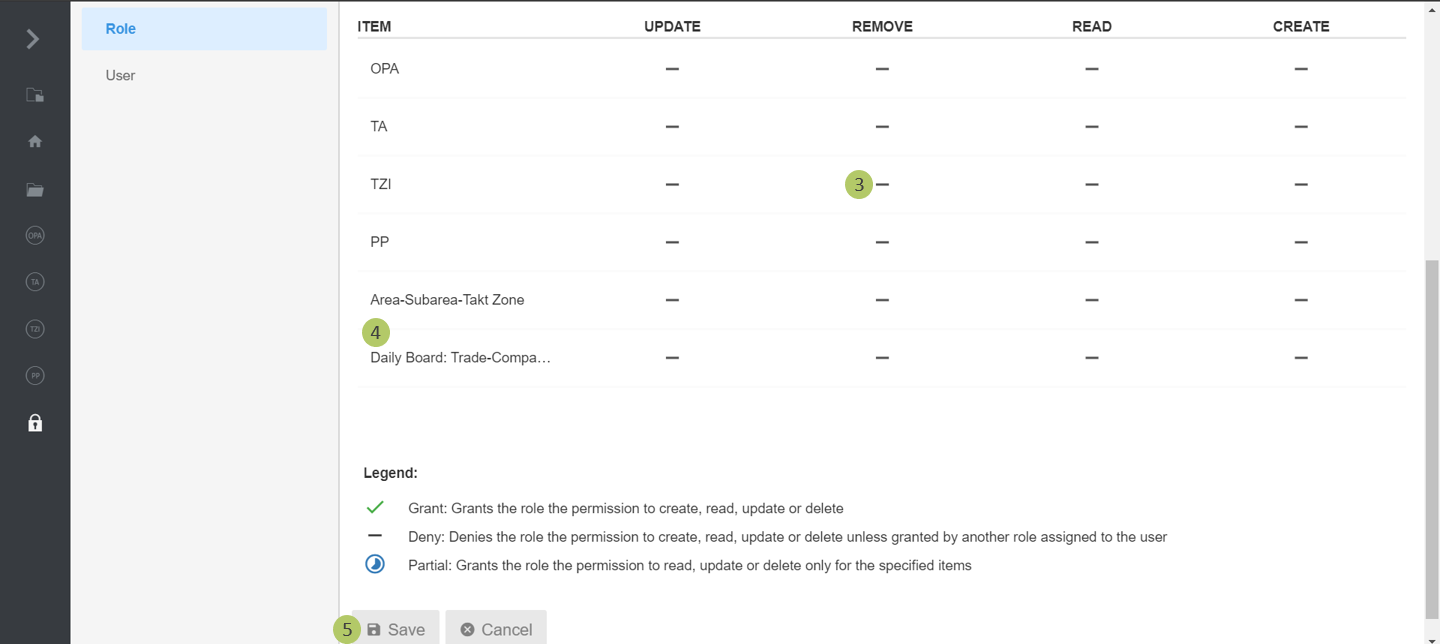Open the OPA section from the sidebar
Image resolution: width=1440 pixels, height=644 pixels.
pos(34,235)
